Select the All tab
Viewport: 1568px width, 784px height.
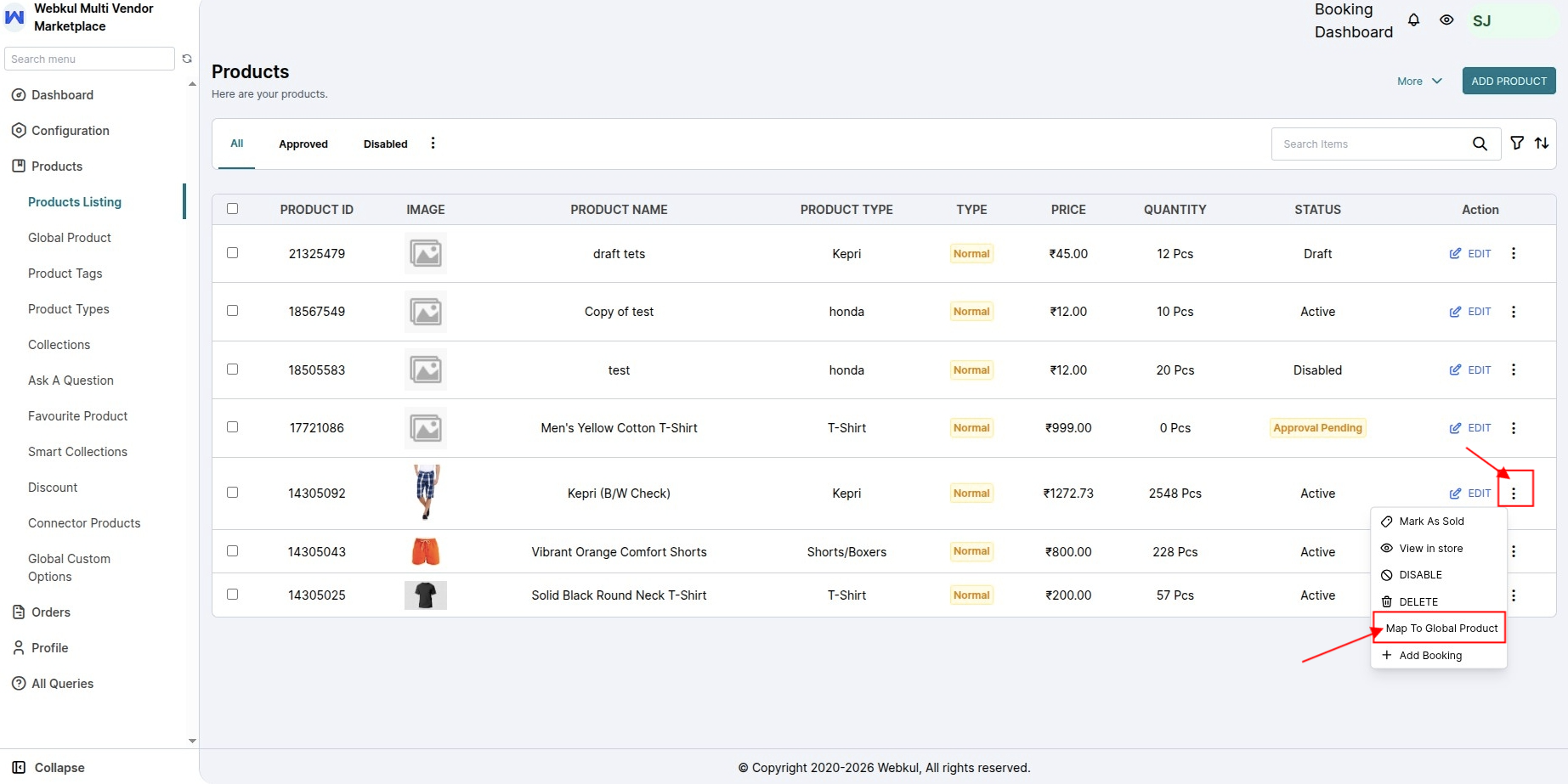pyautogui.click(x=237, y=144)
